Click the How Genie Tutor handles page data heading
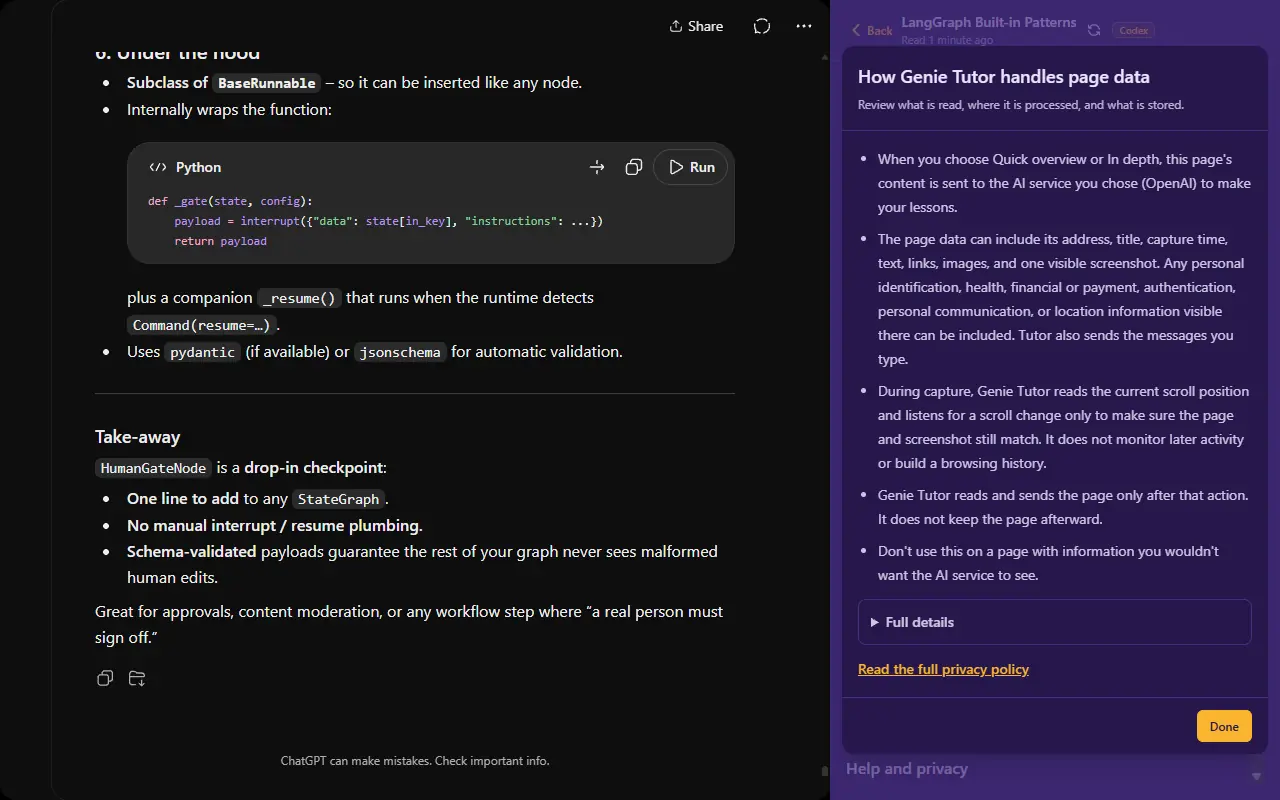The width and height of the screenshot is (1280, 800). pos(1004,77)
